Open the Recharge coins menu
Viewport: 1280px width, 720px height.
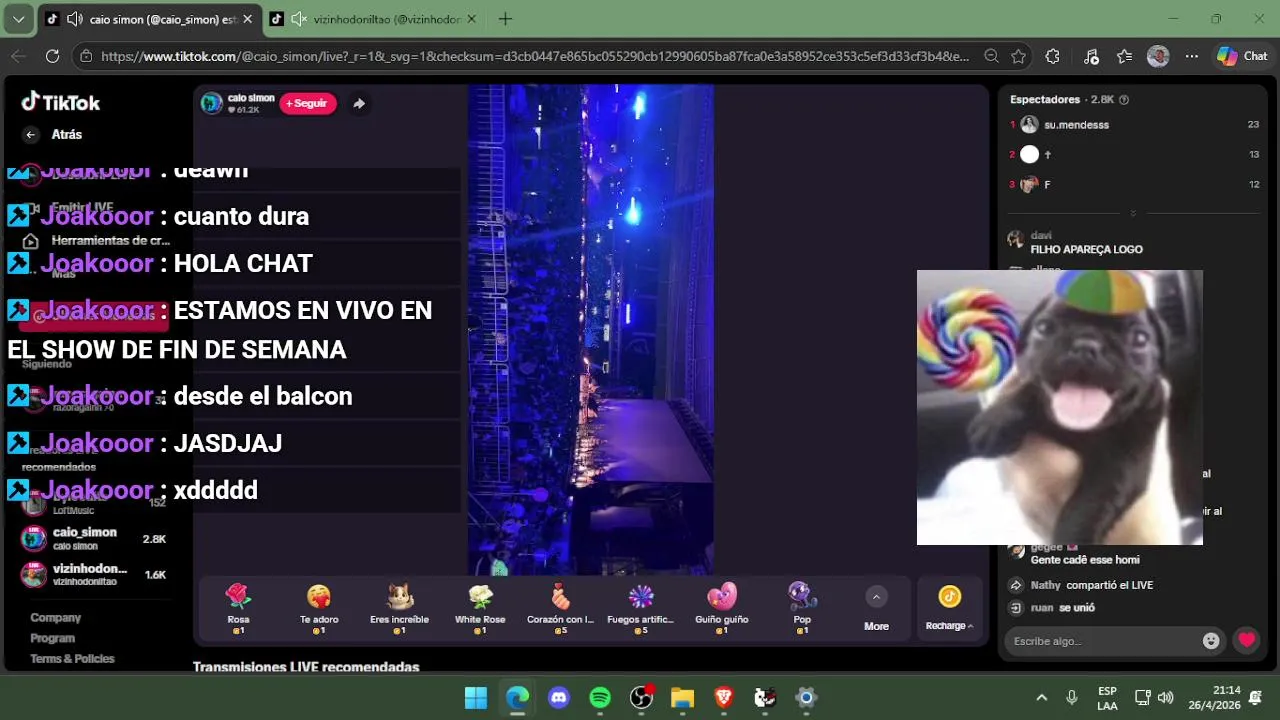[949, 609]
